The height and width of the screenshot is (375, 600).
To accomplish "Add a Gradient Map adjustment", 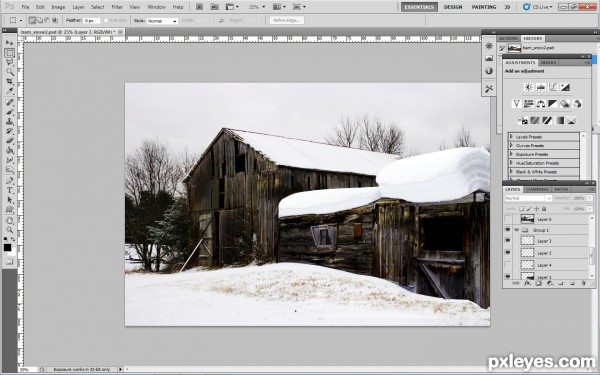I will click(x=559, y=121).
